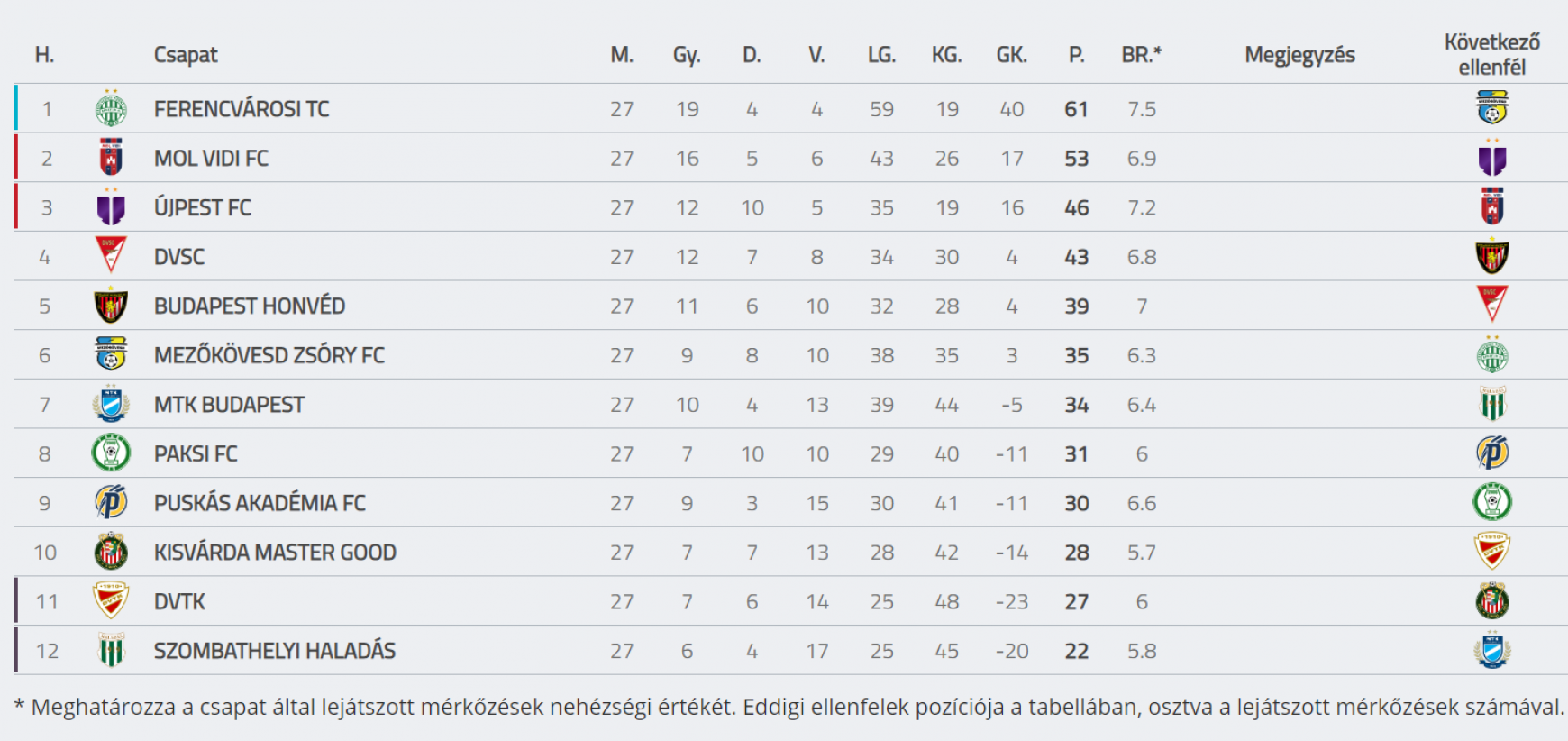Click the MTK Budapest crest beside team name
The image size is (1568, 741).
pos(111,404)
